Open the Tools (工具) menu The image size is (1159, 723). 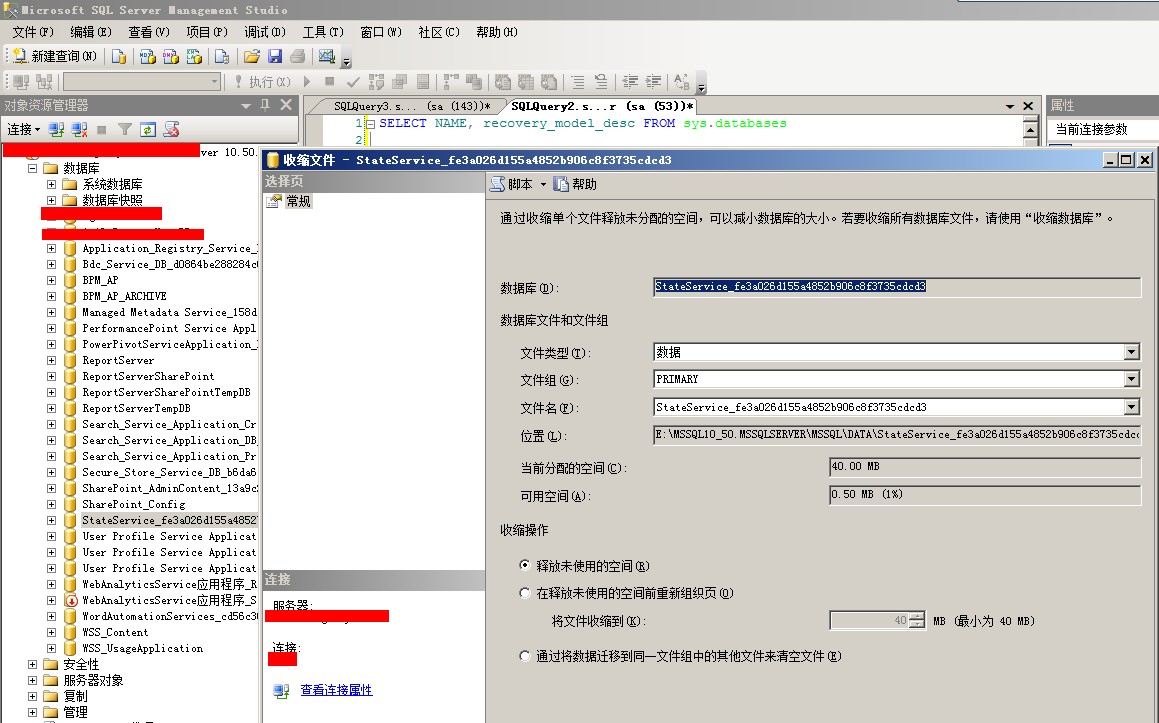tap(323, 32)
